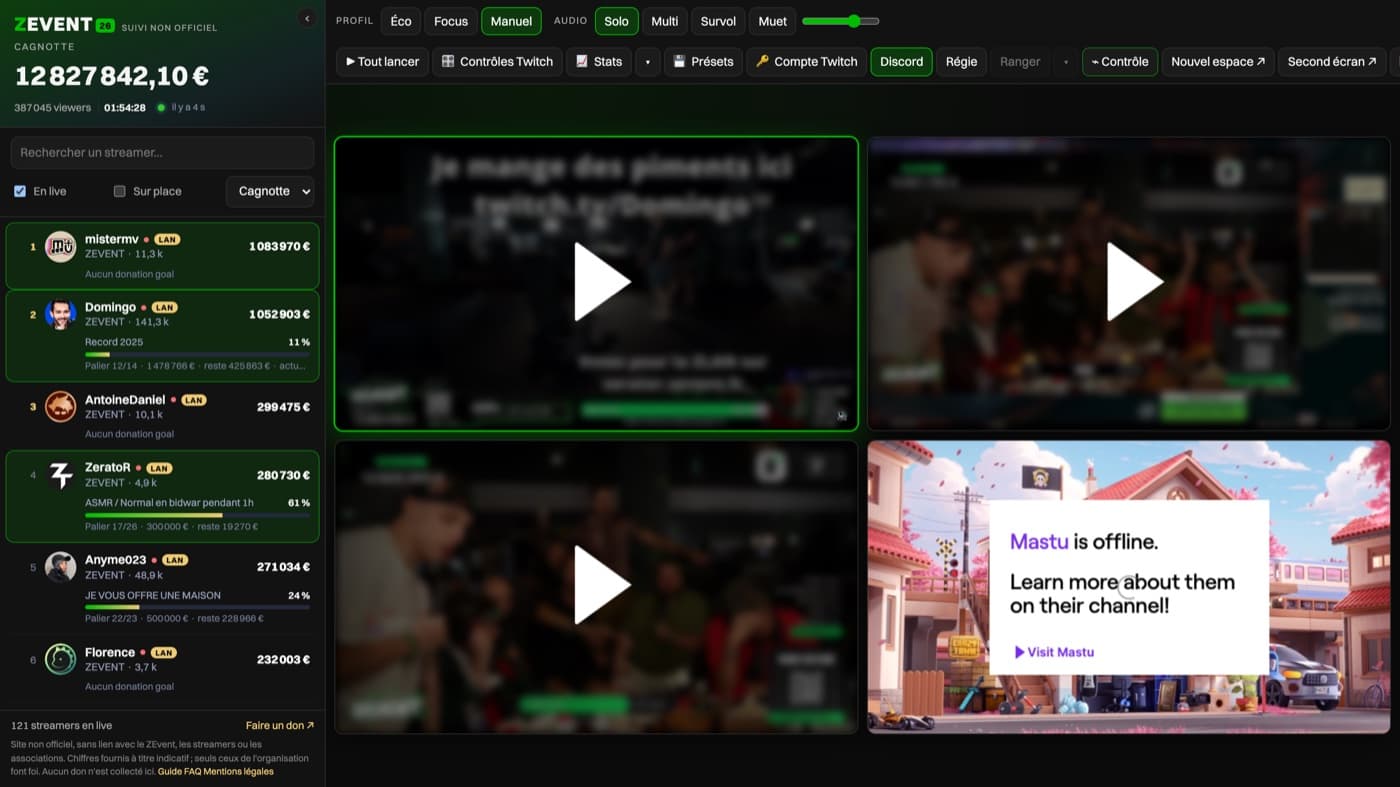Open the Régie view

pyautogui.click(x=961, y=62)
